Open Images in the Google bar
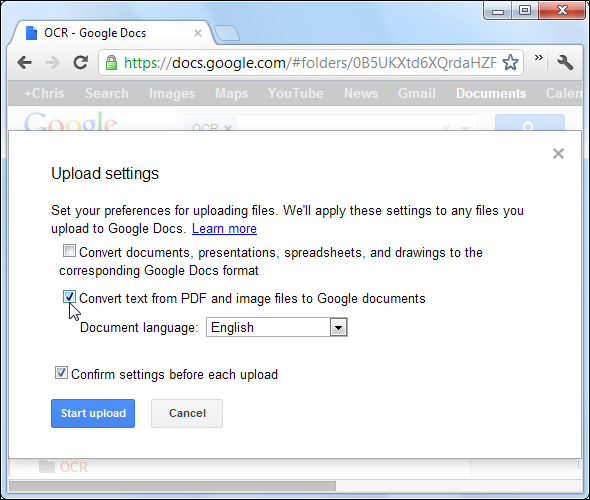The height and width of the screenshot is (500, 590). click(172, 93)
